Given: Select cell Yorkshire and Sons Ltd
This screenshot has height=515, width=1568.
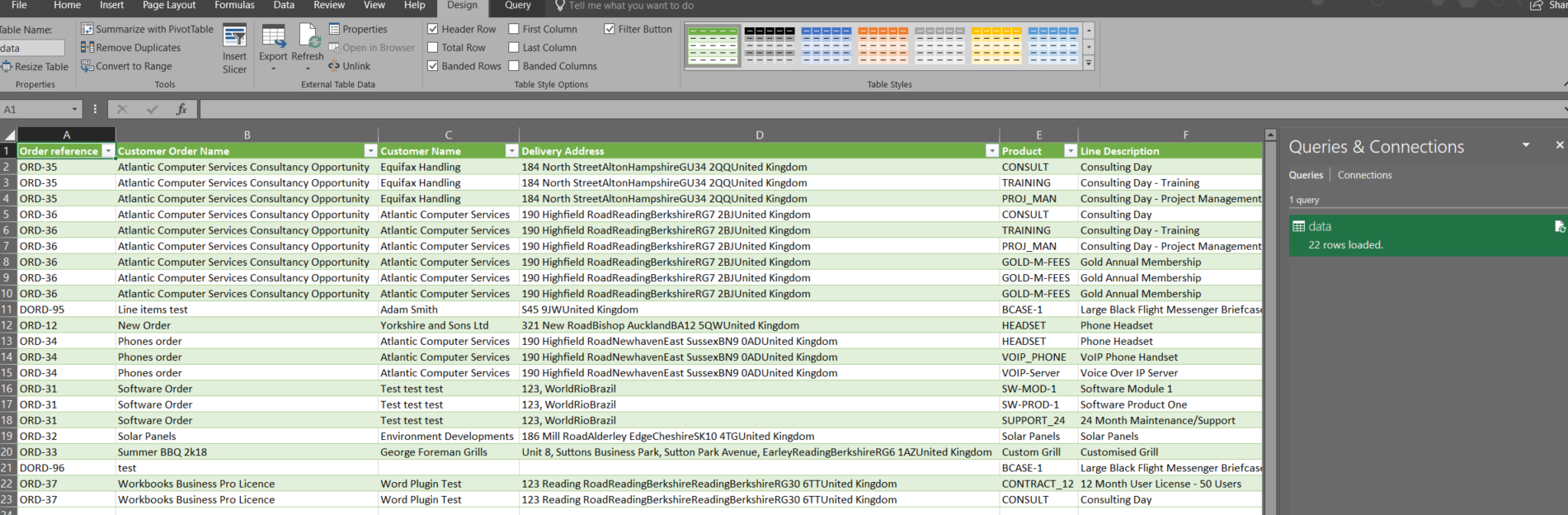Looking at the screenshot, I should click(449, 325).
